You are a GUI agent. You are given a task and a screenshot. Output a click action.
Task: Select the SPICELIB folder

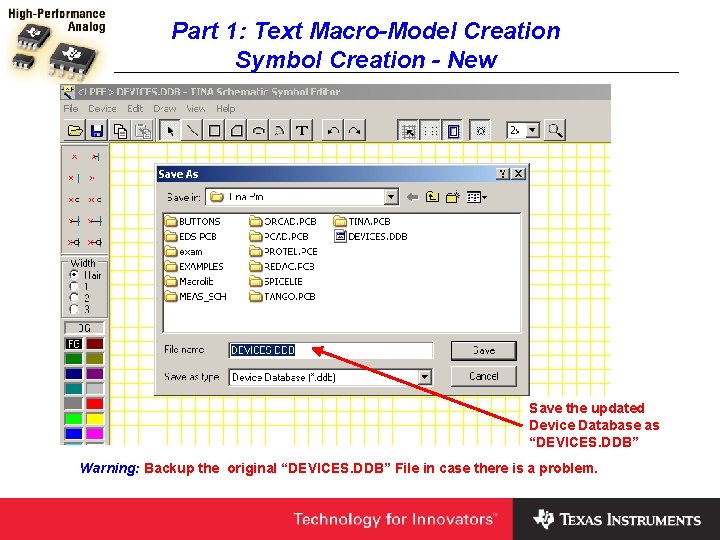[x=276, y=281]
